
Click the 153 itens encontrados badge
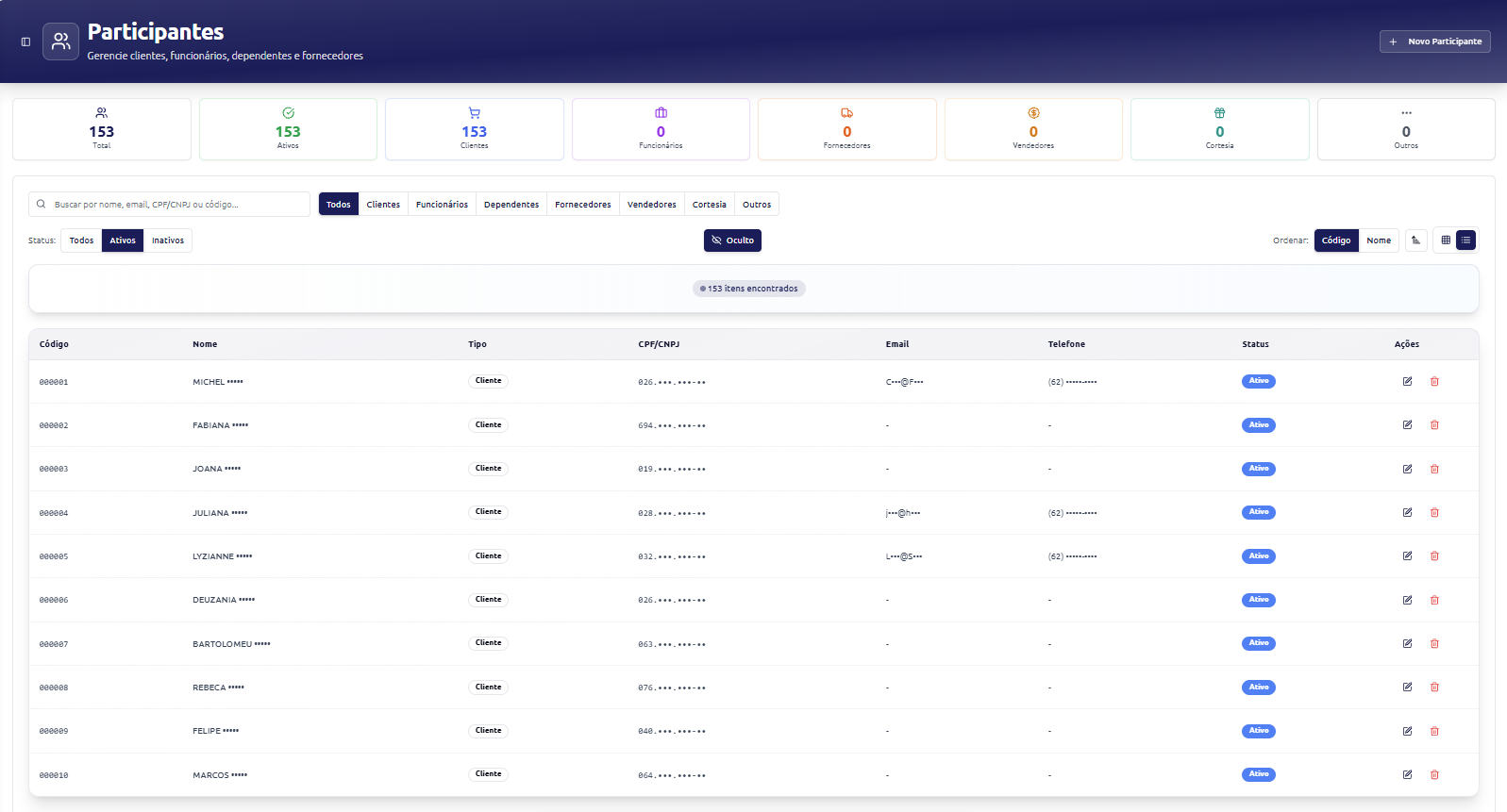[x=749, y=289]
